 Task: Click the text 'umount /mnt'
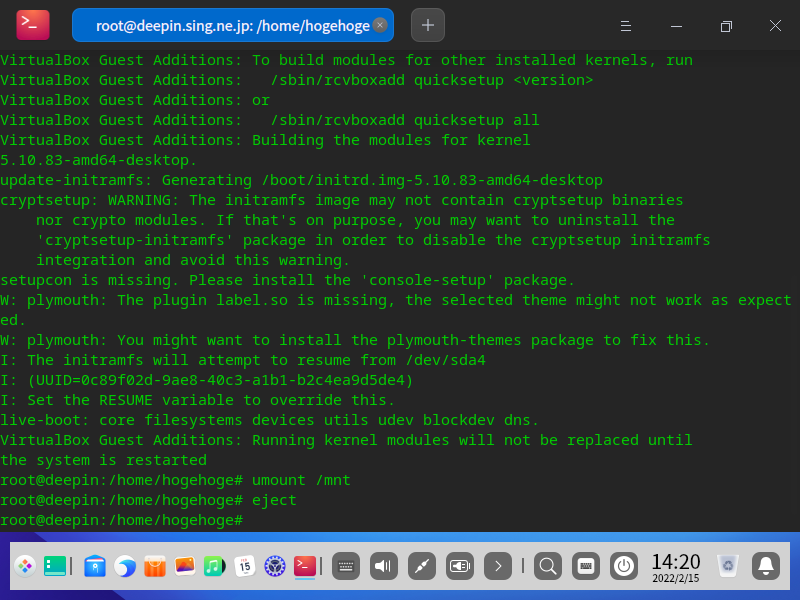[301, 480]
